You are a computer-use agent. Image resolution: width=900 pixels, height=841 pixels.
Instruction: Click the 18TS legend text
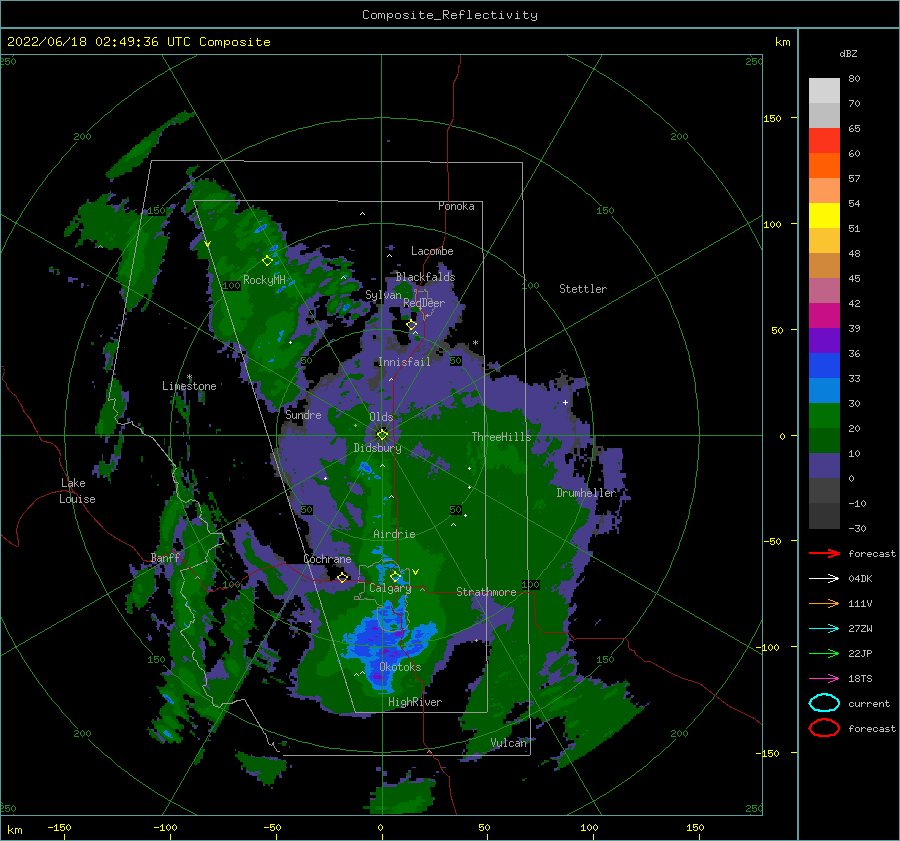tap(860, 679)
